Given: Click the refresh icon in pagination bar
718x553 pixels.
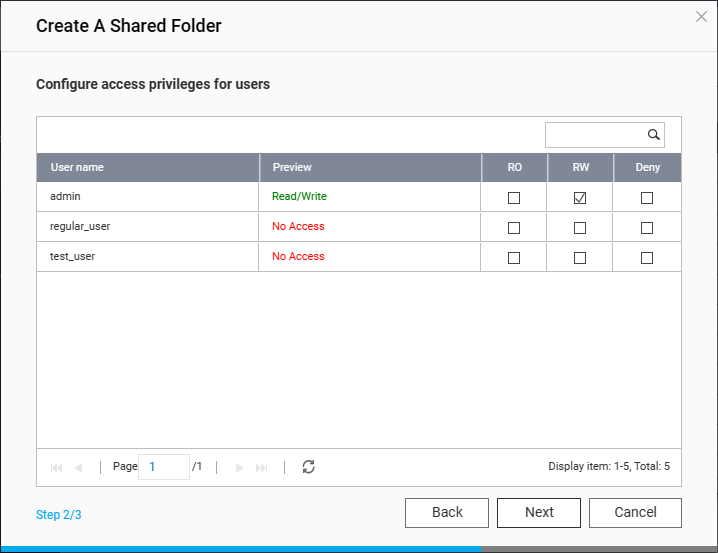Looking at the screenshot, I should (x=308, y=467).
